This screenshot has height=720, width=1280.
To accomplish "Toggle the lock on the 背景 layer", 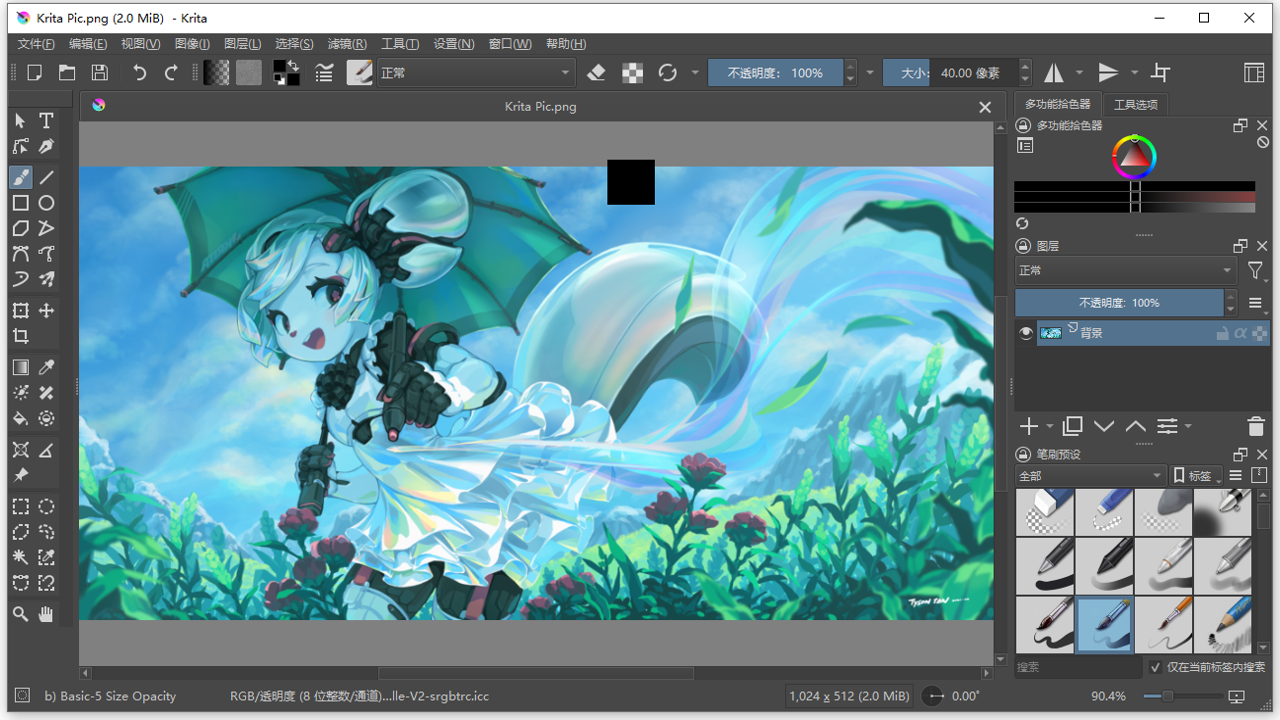I will pyautogui.click(x=1222, y=334).
